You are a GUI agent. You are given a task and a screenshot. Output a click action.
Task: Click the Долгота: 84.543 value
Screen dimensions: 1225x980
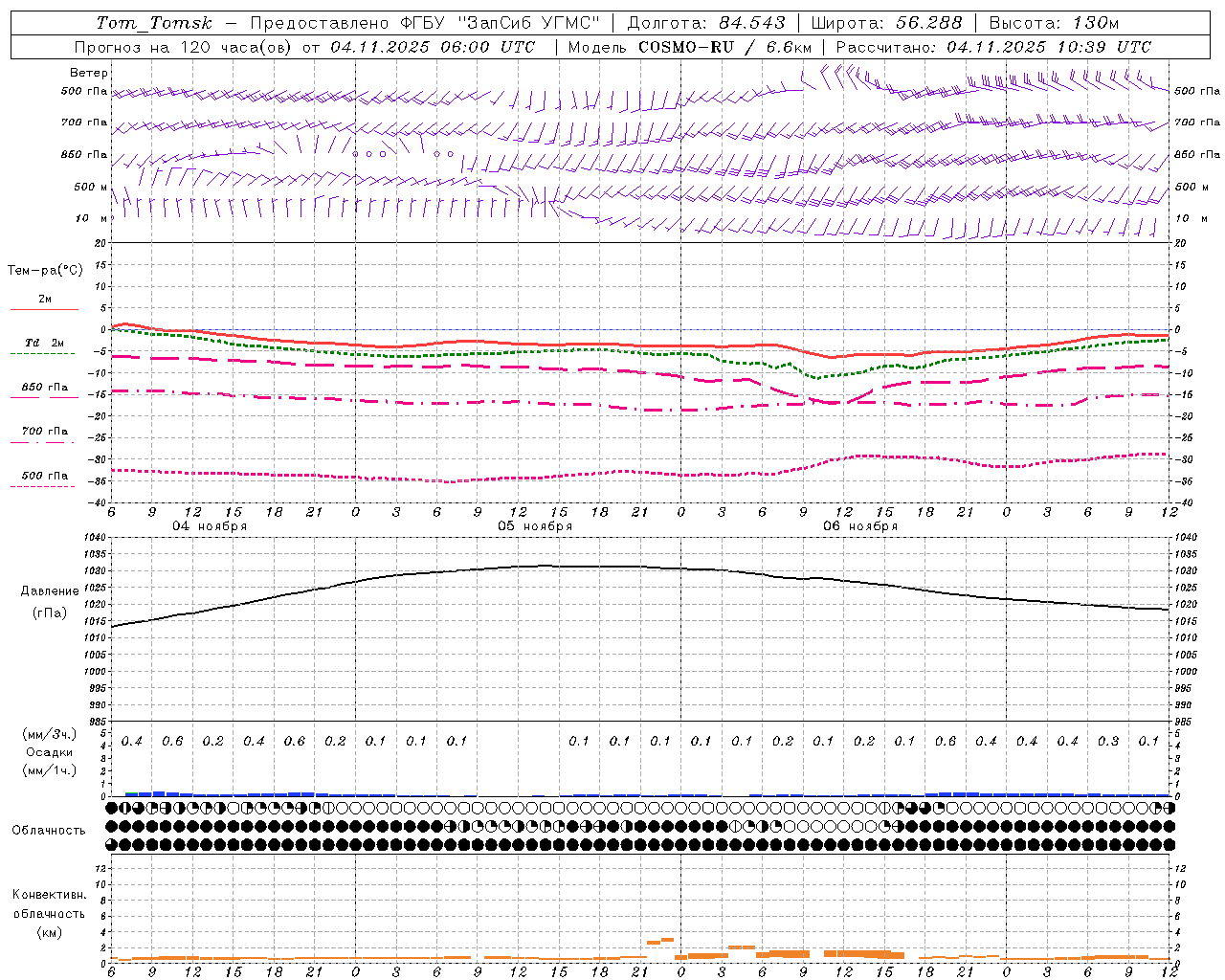tap(706, 23)
